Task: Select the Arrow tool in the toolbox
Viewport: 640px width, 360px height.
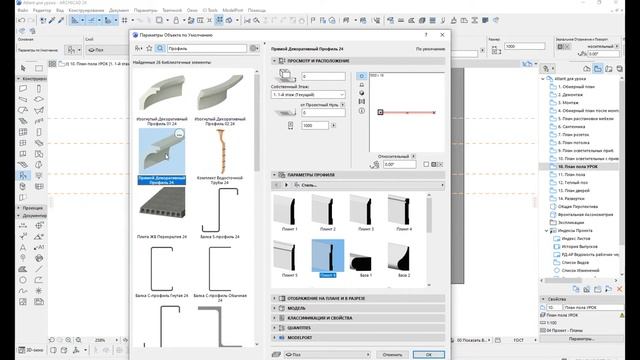Action: 23,68
